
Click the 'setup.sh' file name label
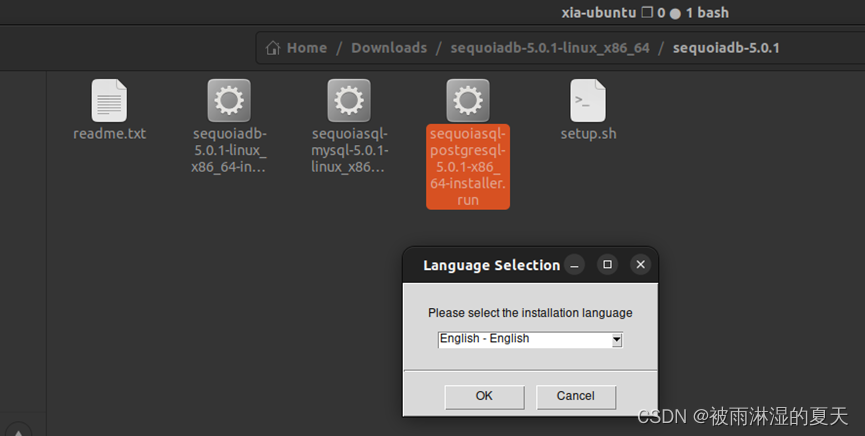tap(588, 134)
